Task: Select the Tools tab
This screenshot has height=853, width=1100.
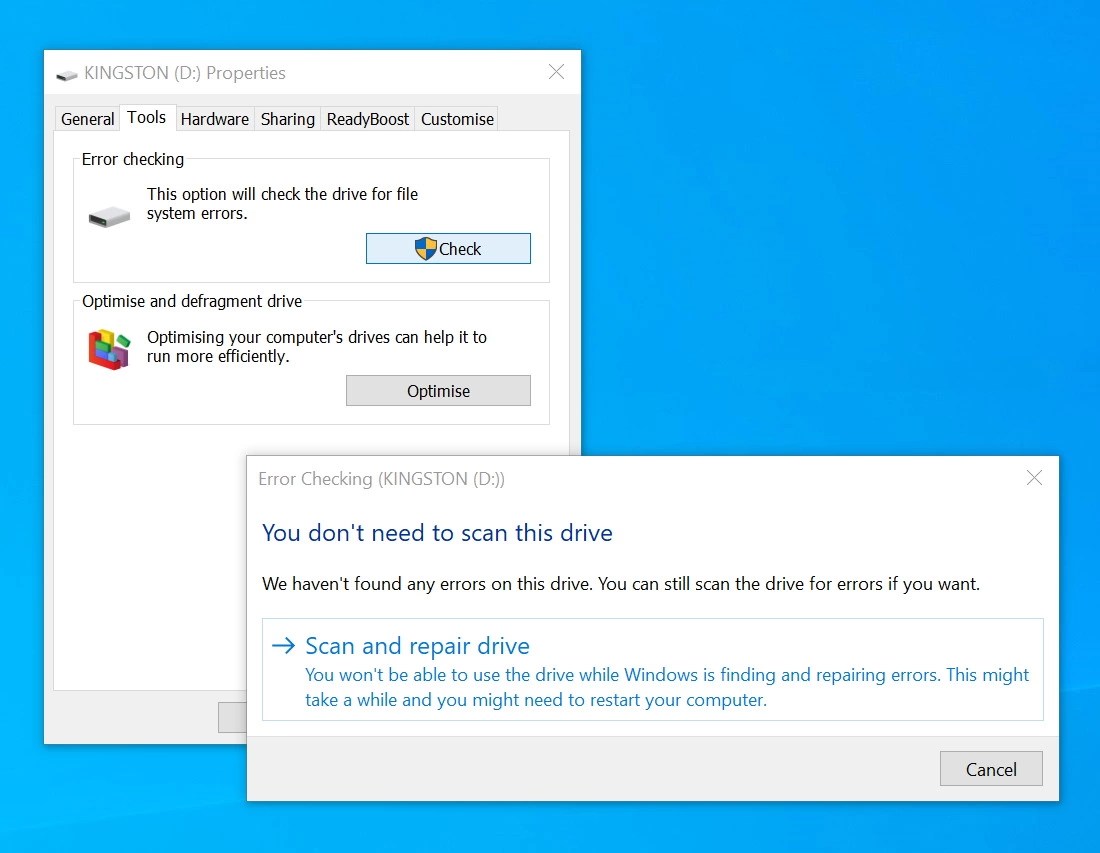Action: 147,117
